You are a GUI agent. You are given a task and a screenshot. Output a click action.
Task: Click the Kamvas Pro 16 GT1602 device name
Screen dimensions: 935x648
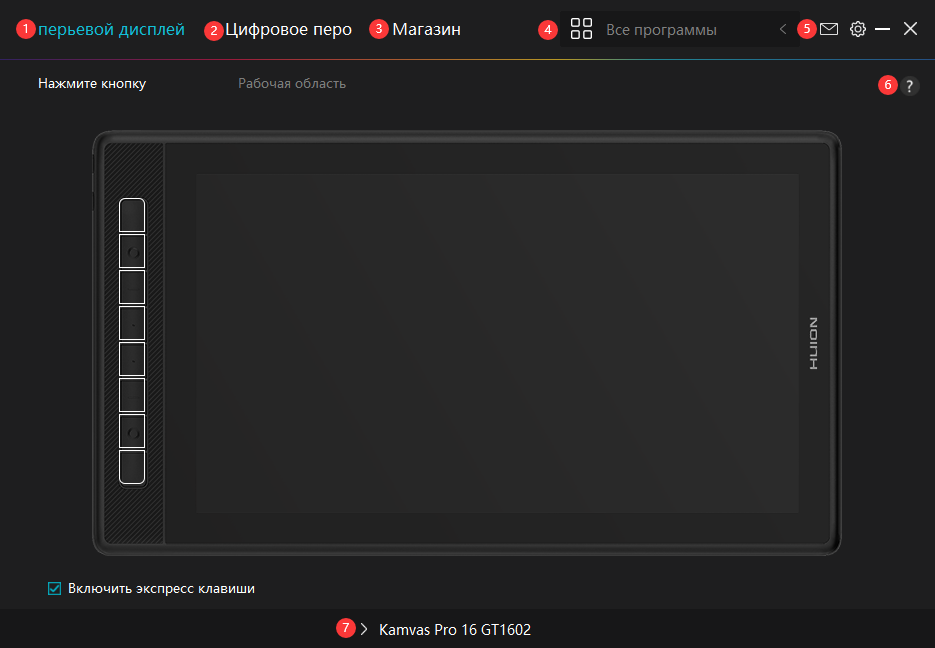(x=455, y=630)
